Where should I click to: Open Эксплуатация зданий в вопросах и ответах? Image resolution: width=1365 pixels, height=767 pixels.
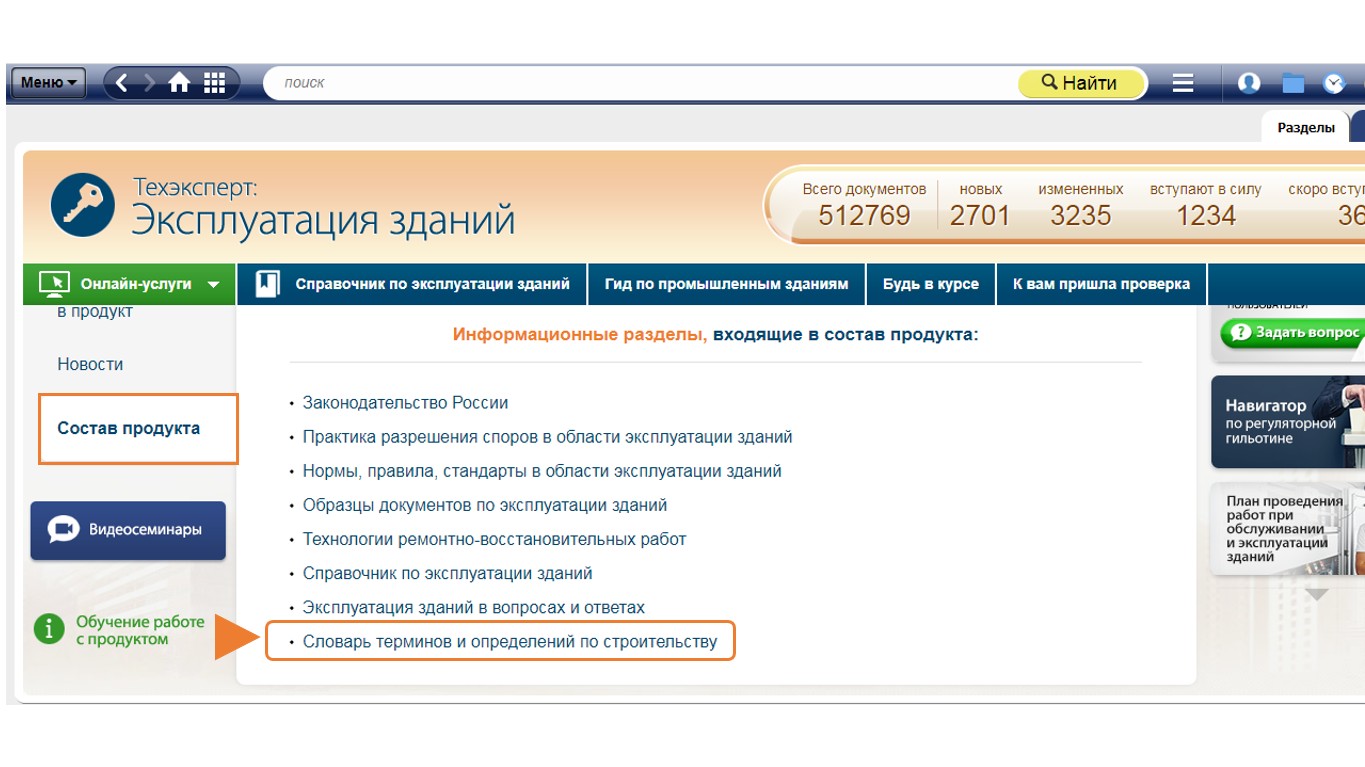click(473, 607)
